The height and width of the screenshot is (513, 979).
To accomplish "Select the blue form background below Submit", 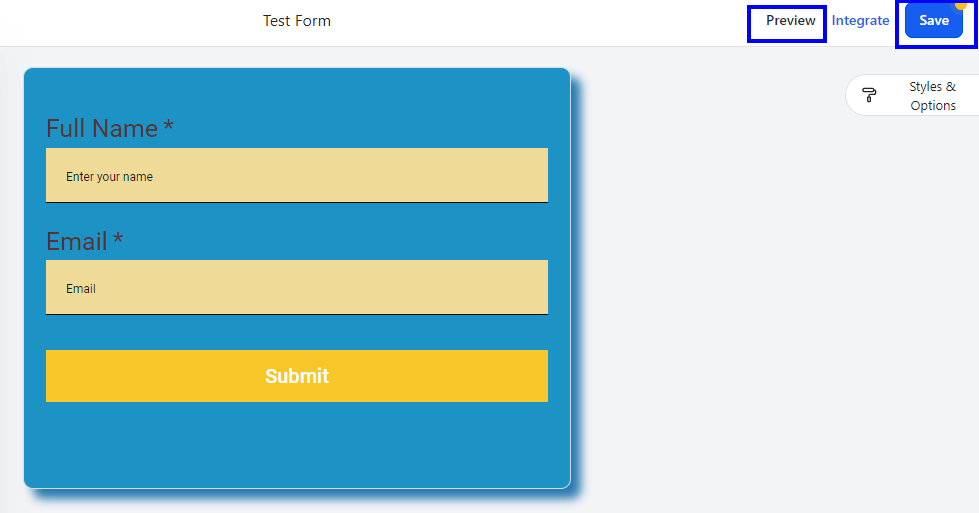I will click(x=297, y=444).
